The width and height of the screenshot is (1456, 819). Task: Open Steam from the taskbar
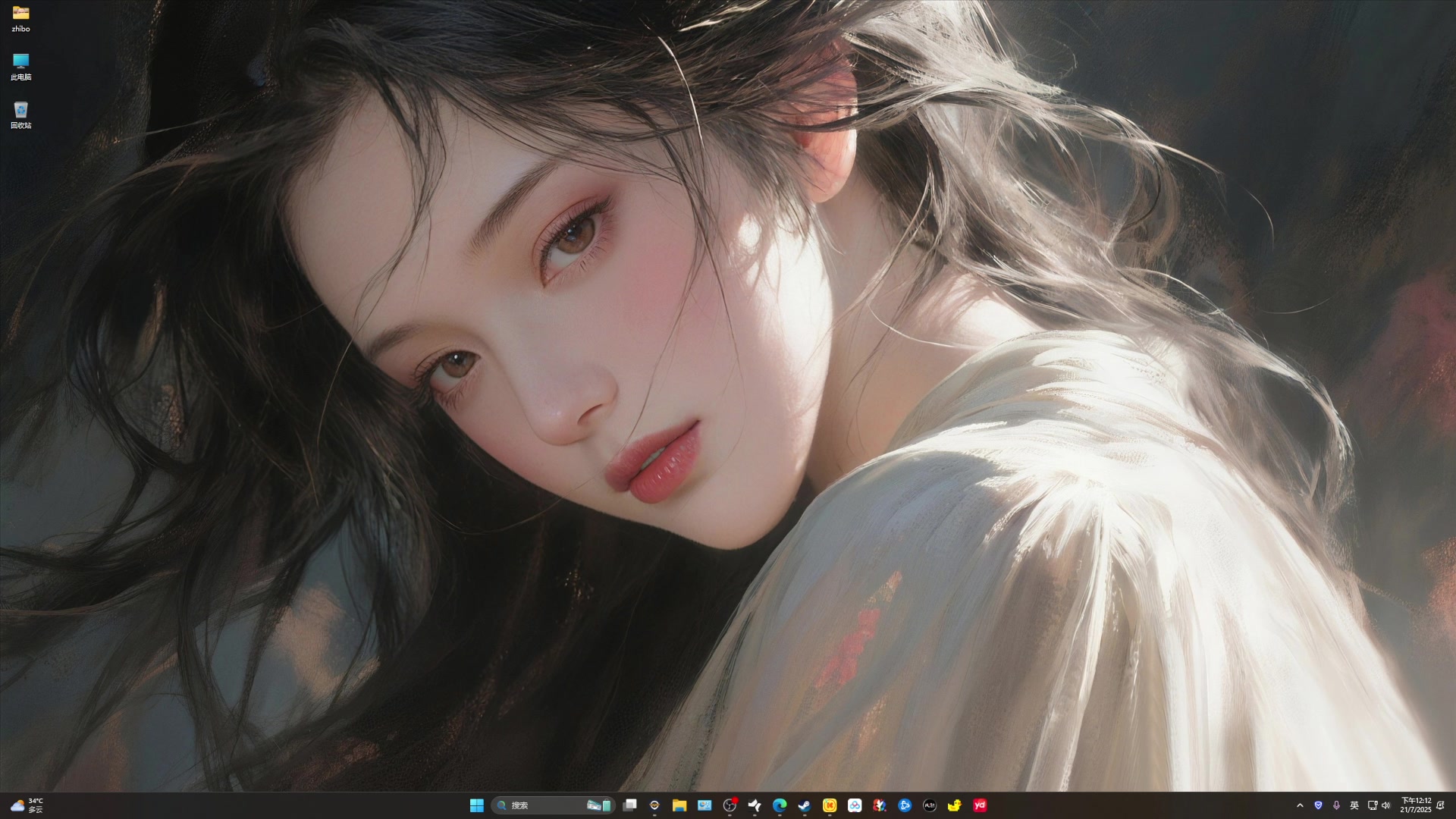(805, 805)
